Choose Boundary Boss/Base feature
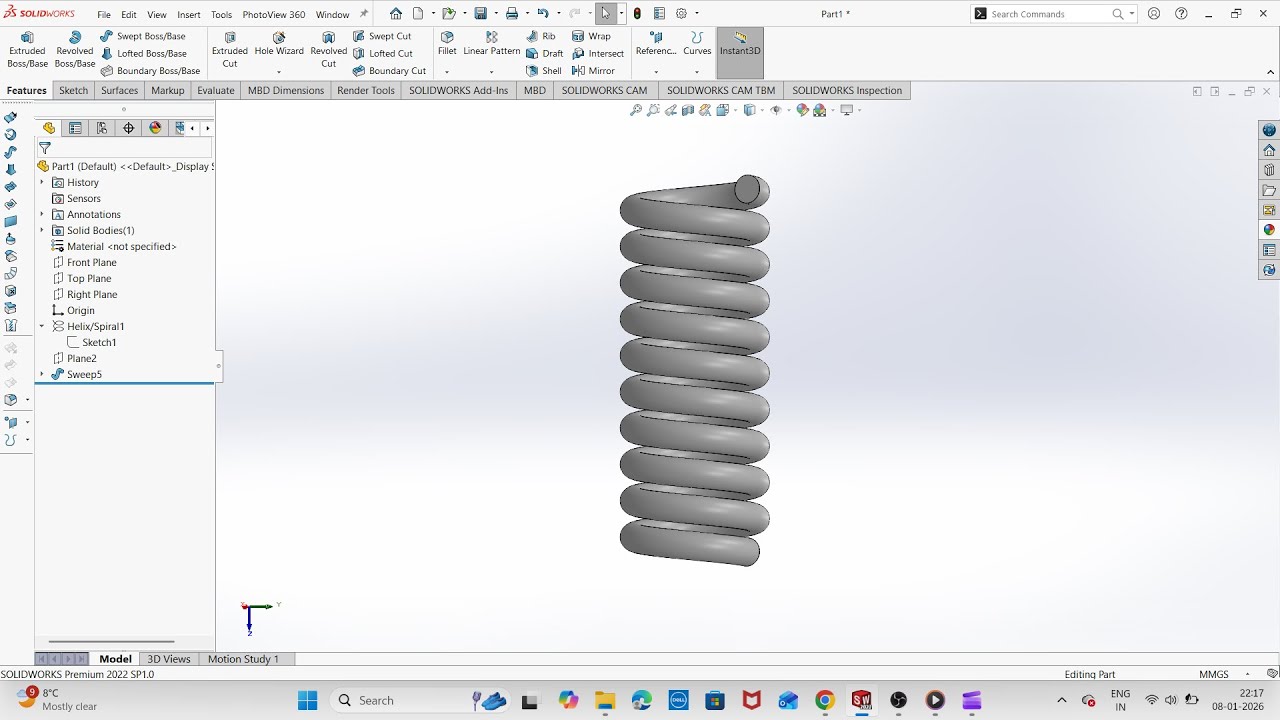1280x720 pixels. (x=151, y=71)
